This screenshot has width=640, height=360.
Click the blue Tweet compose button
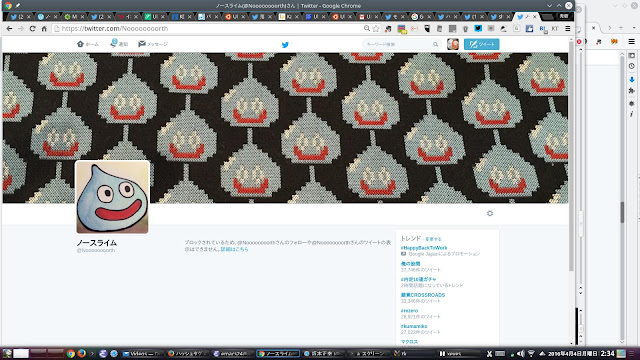(482, 44)
